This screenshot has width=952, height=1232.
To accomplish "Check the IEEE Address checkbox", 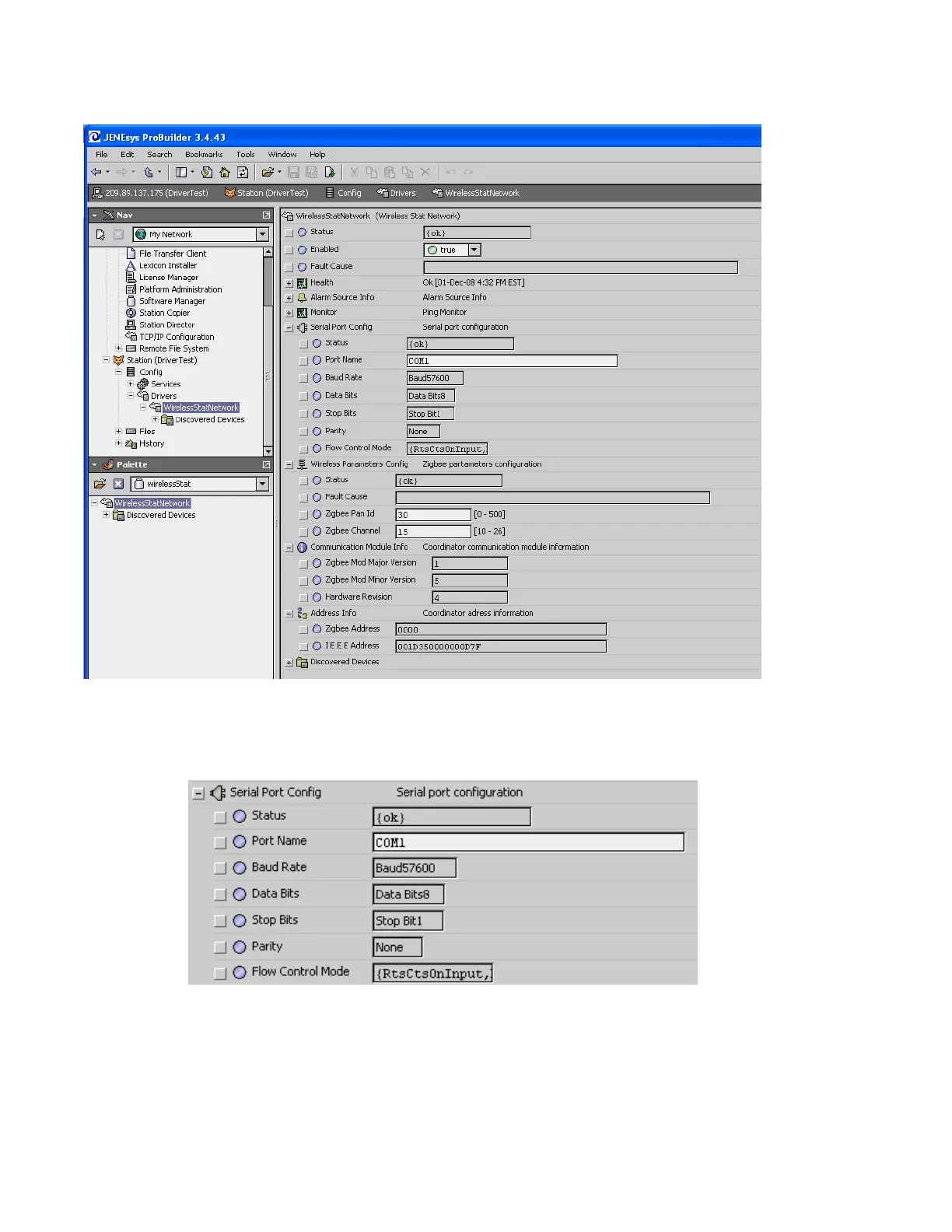I will tap(304, 647).
